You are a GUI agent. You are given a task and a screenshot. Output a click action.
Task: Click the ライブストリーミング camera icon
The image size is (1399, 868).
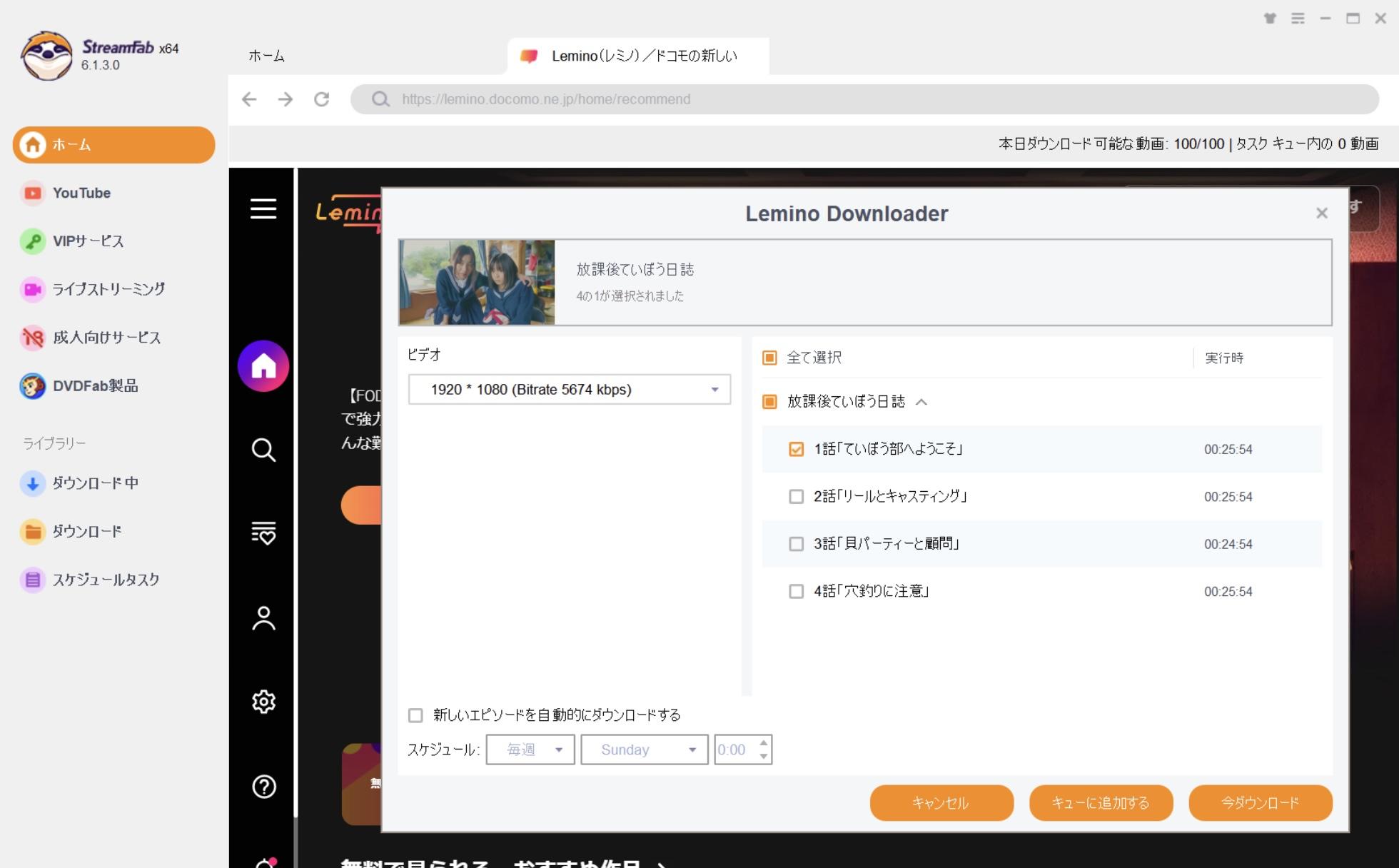tap(32, 289)
